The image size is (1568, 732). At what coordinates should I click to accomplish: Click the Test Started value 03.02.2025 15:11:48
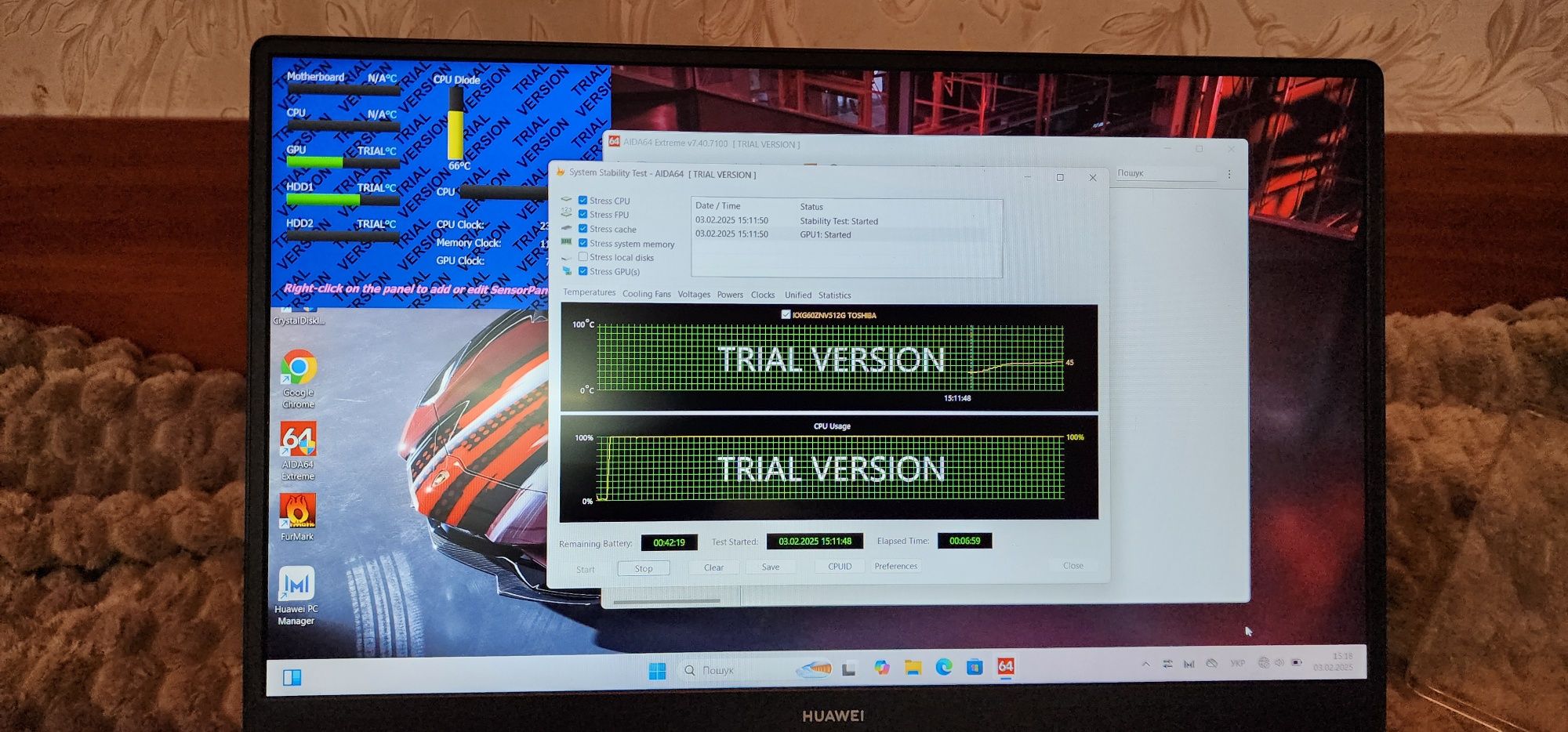815,541
